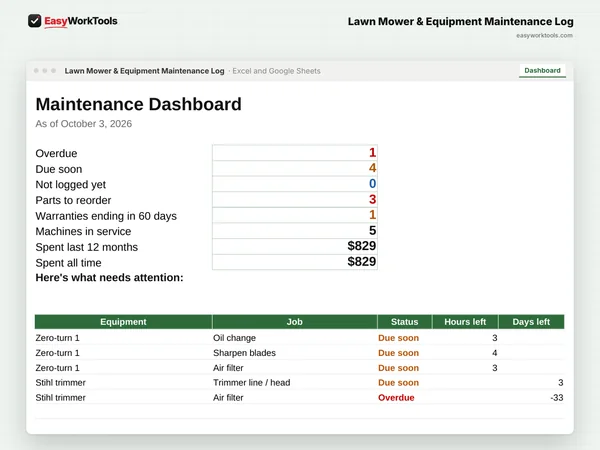Select the Oil change job cell
The height and width of the screenshot is (450, 600).
(x=295, y=338)
